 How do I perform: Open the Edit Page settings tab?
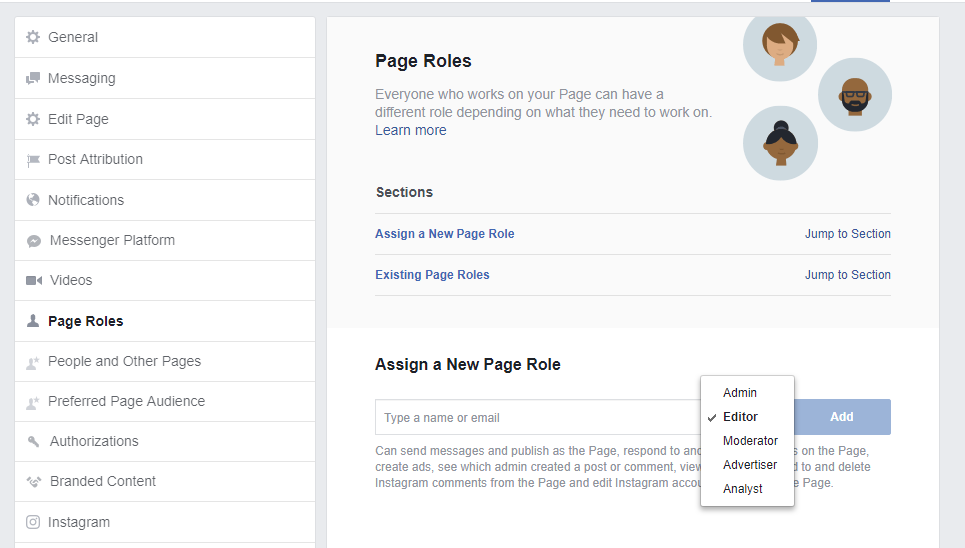[x=78, y=119]
